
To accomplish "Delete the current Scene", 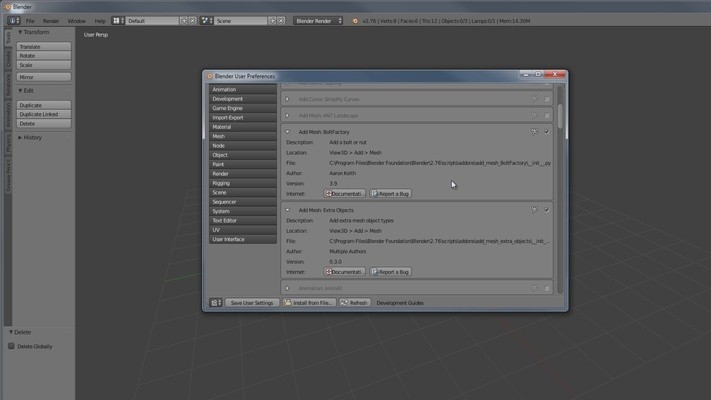I will coord(281,21).
